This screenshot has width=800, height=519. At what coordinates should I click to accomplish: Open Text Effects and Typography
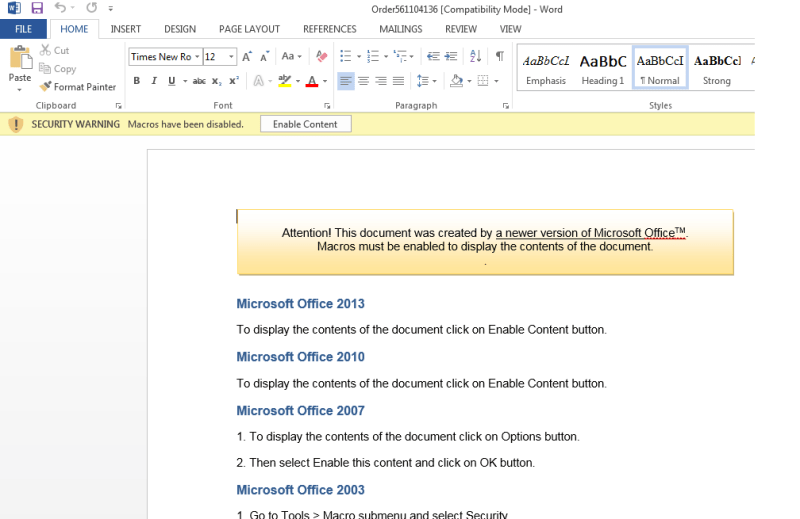259,81
